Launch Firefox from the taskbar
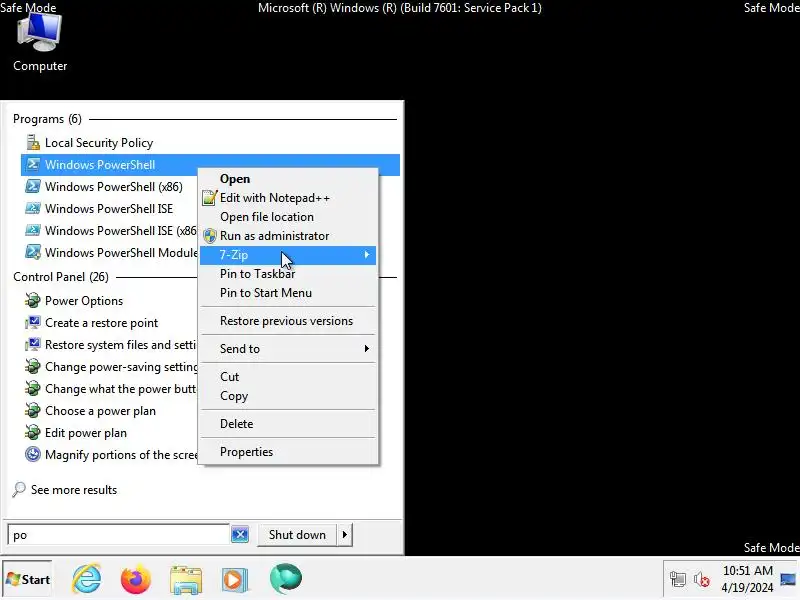 [136, 579]
